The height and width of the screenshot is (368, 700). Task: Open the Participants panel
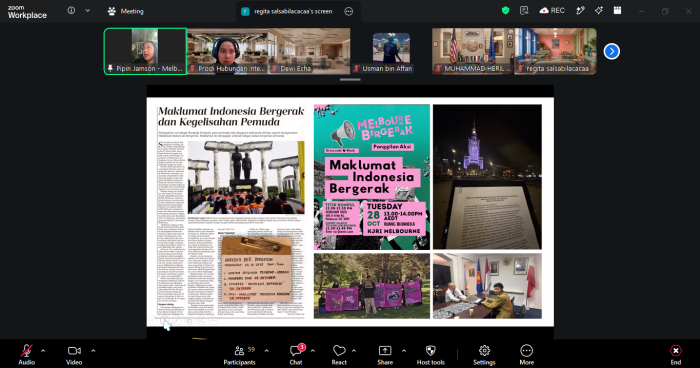point(240,355)
